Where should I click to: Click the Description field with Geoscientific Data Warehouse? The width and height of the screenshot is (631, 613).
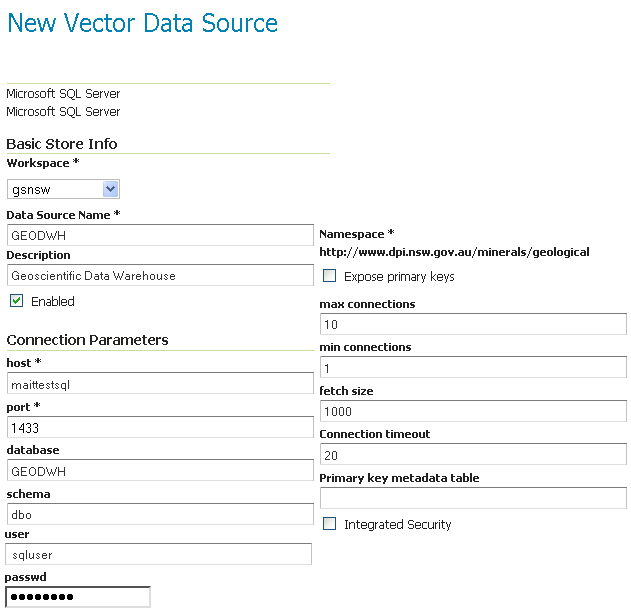[160, 275]
